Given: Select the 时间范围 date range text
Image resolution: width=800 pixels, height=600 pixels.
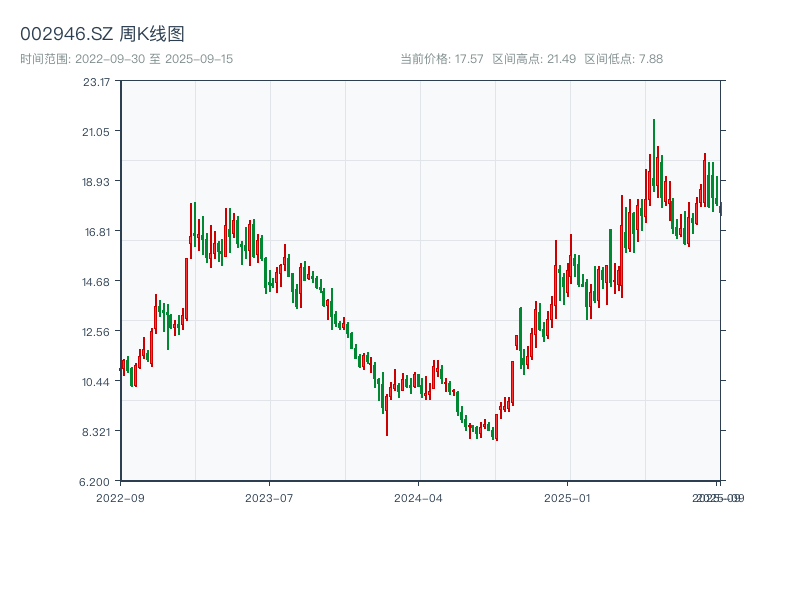Looking at the screenshot, I should [126, 59].
